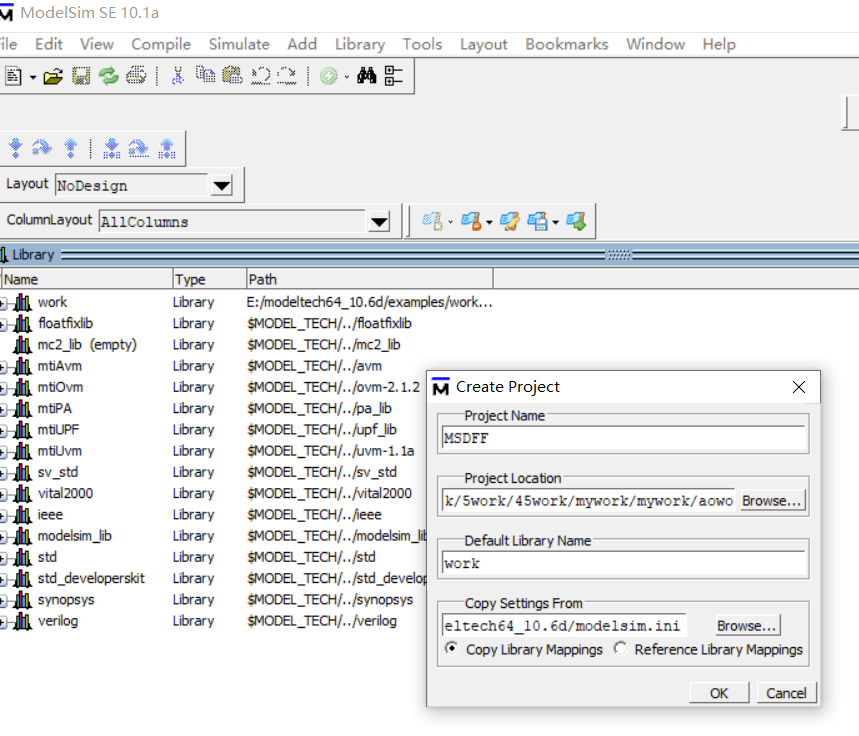Viewport: 859px width, 736px height.
Task: Click the Default Library Name field
Action: click(x=623, y=564)
